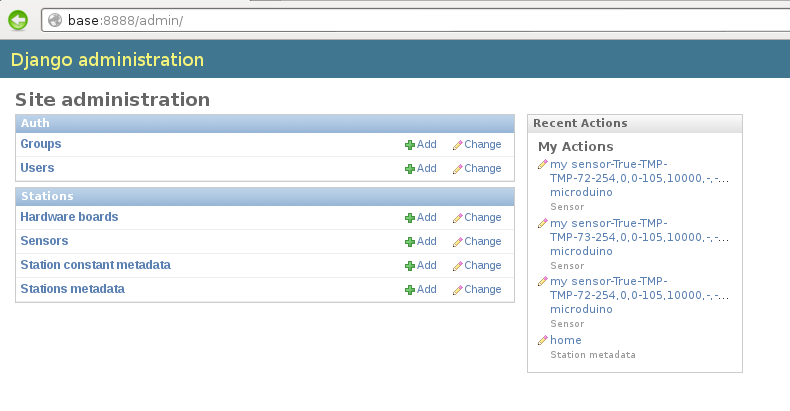Click the plus icon for Stations metadata
790x411 pixels.
pyautogui.click(x=410, y=290)
